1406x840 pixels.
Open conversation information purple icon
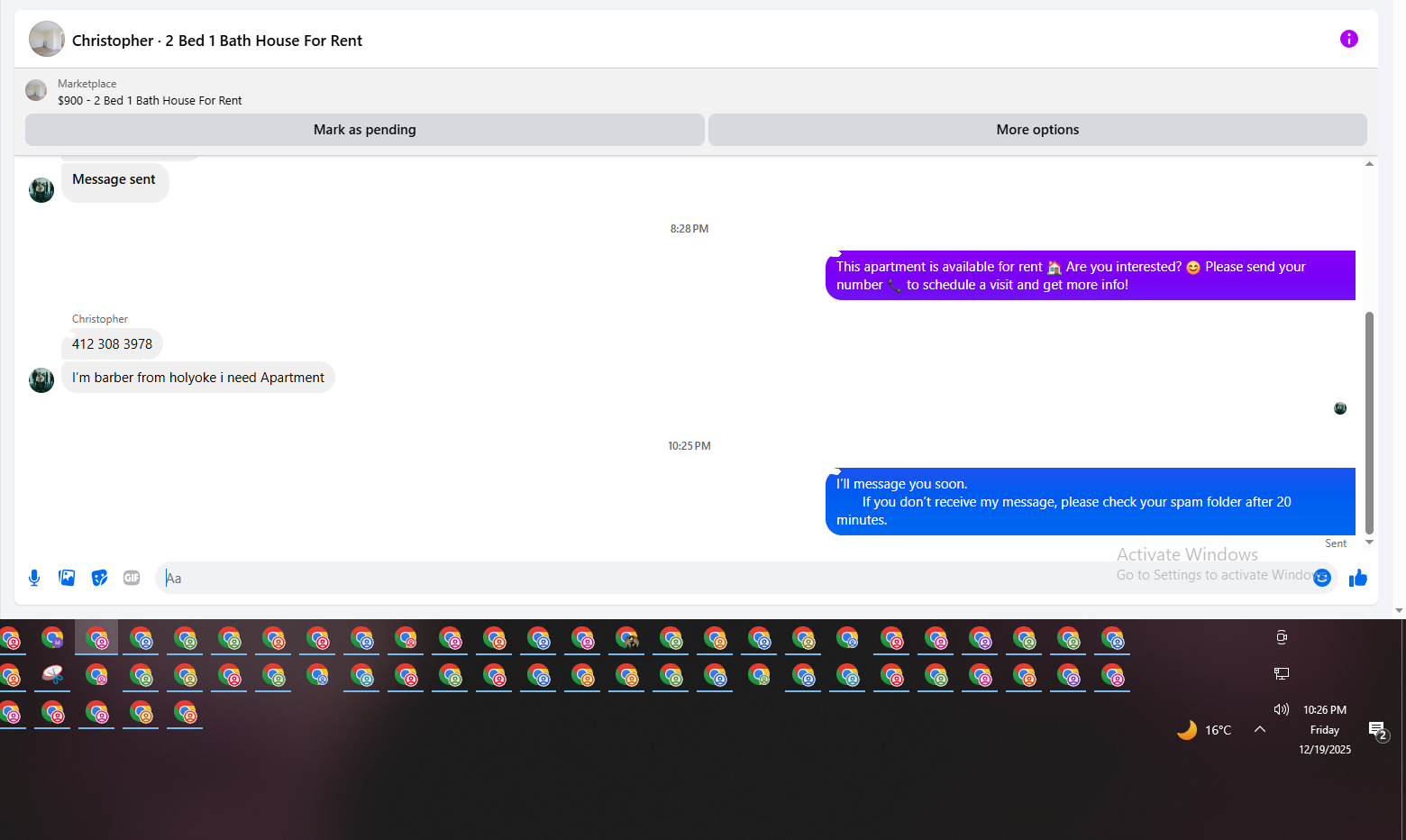pos(1349,39)
